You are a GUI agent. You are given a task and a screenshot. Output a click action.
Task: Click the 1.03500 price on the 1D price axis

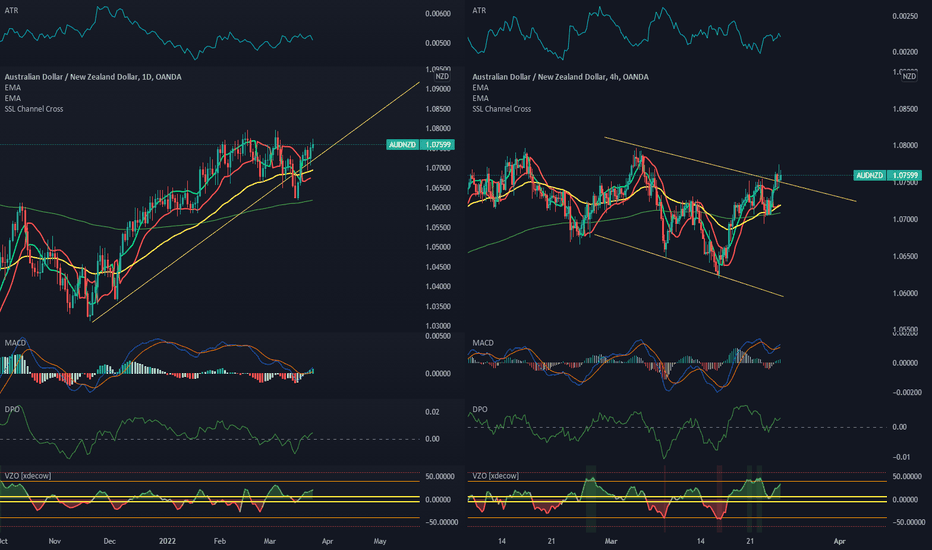pyautogui.click(x=438, y=307)
